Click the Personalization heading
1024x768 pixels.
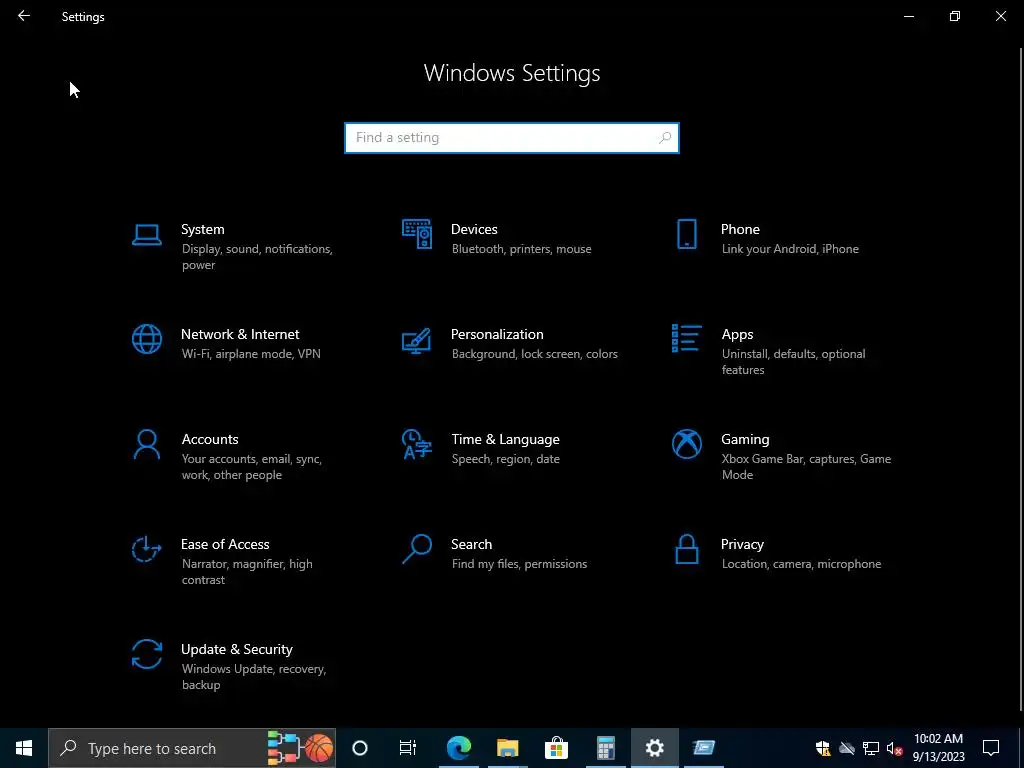coord(497,334)
